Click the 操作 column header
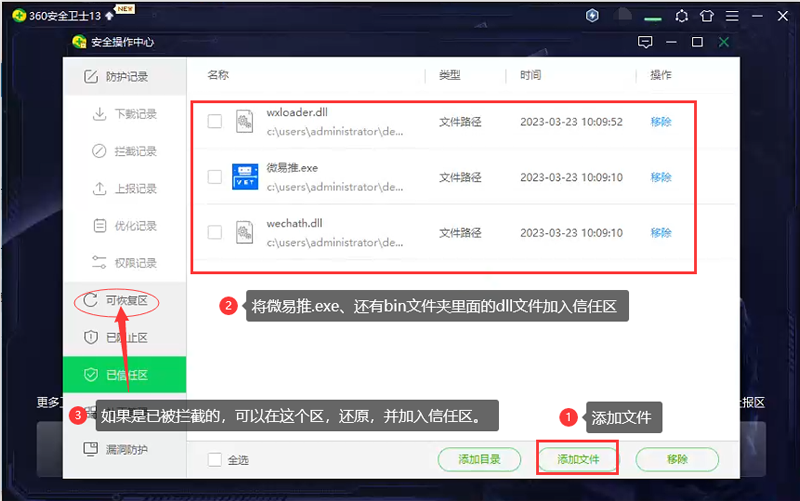This screenshot has width=800, height=501. click(660, 75)
